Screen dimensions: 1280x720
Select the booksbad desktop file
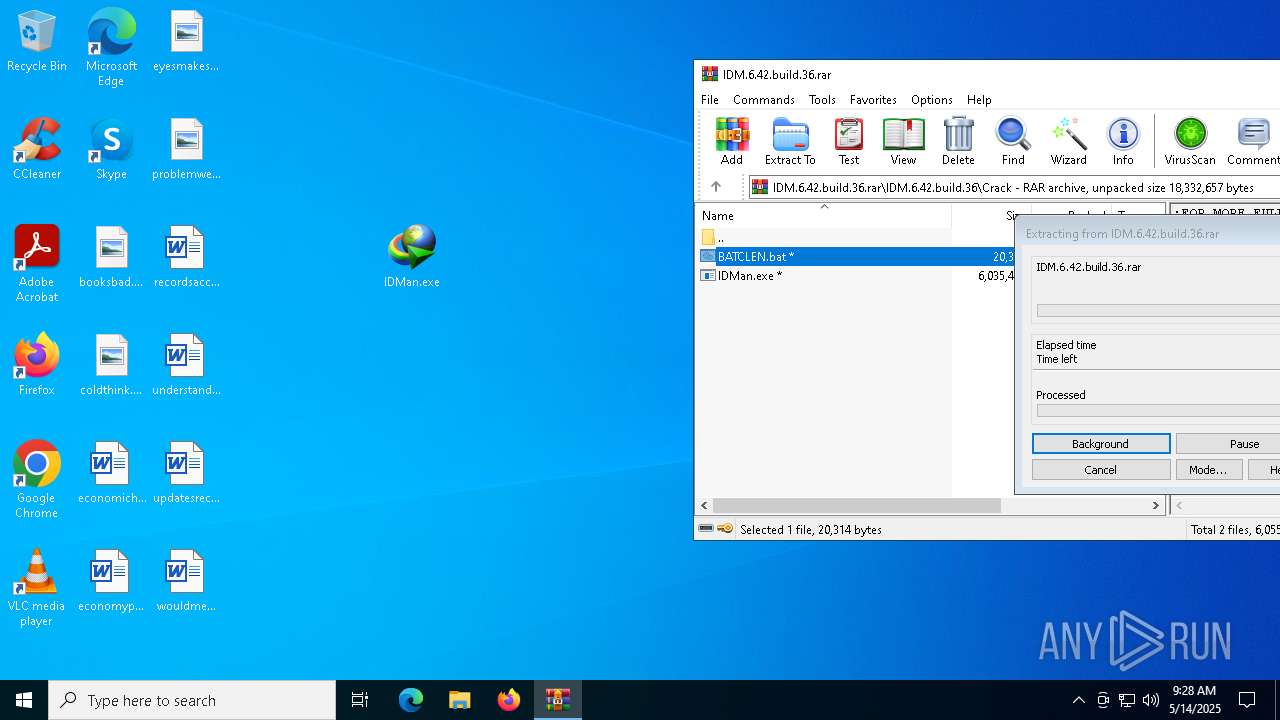pos(111,257)
